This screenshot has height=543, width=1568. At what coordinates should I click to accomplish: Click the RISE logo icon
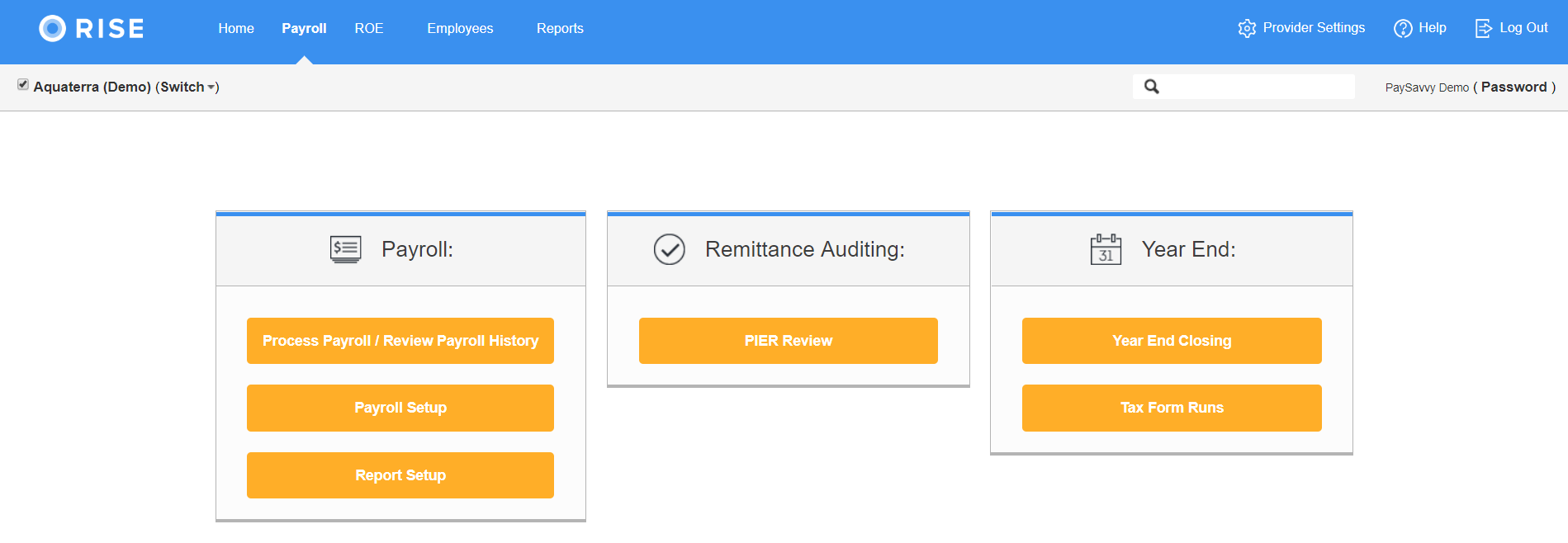click(x=52, y=29)
